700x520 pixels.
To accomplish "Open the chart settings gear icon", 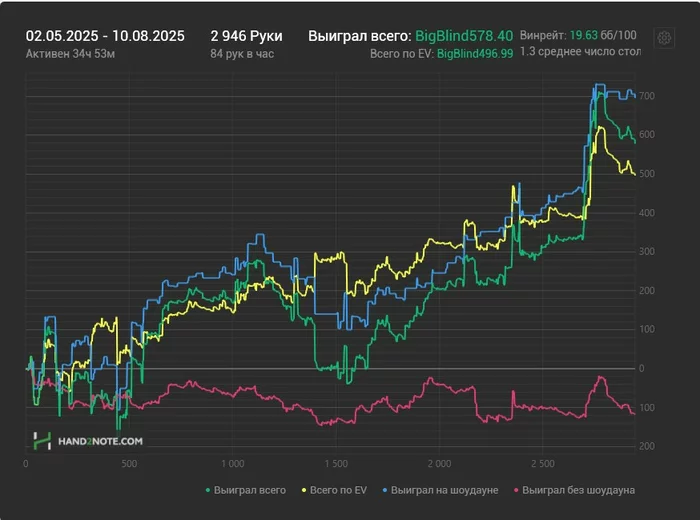I will [x=664, y=38].
